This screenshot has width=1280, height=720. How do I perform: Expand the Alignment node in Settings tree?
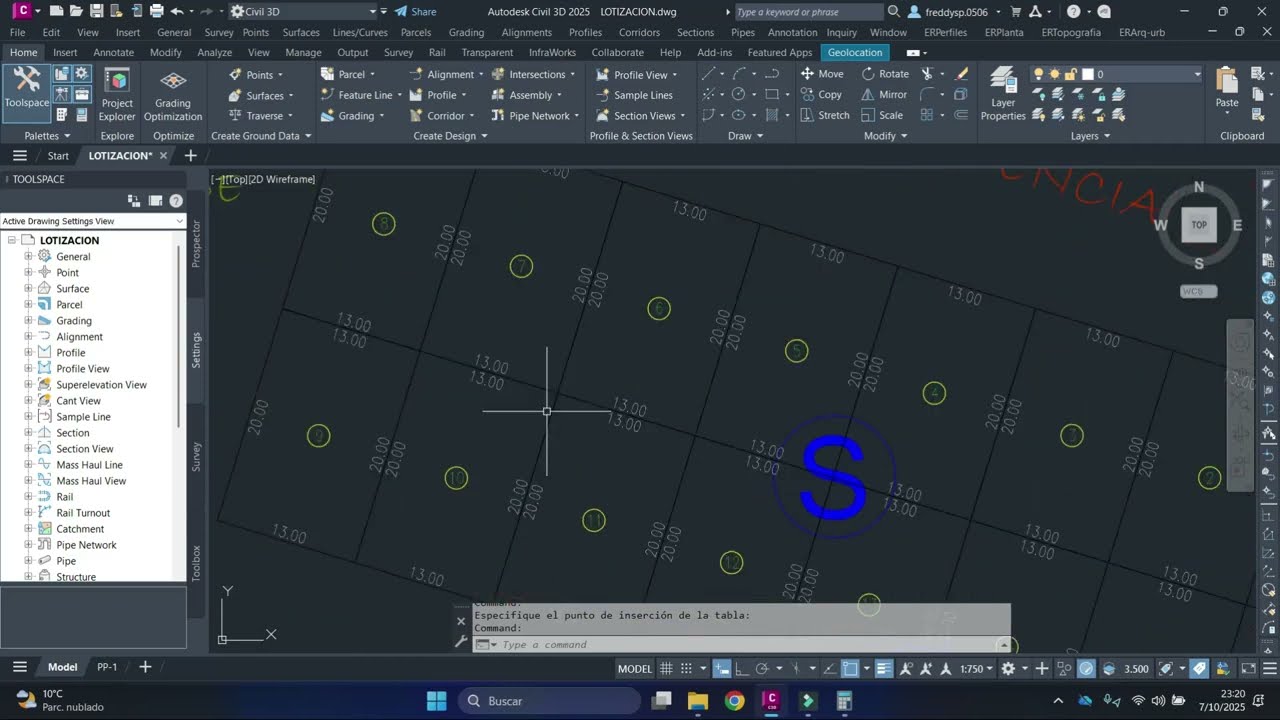[29, 337]
